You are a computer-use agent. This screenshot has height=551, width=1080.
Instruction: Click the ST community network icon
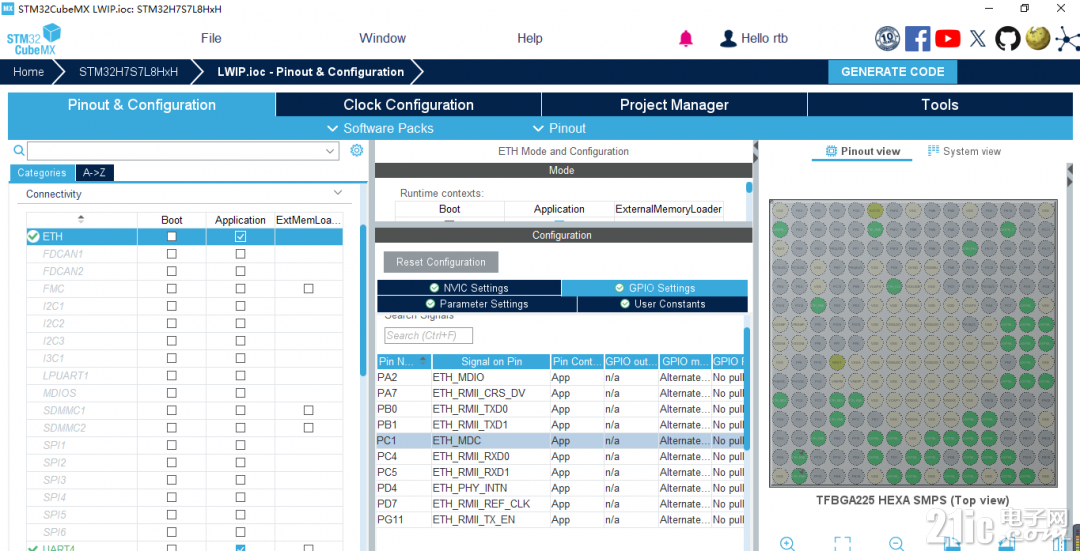click(x=1068, y=40)
